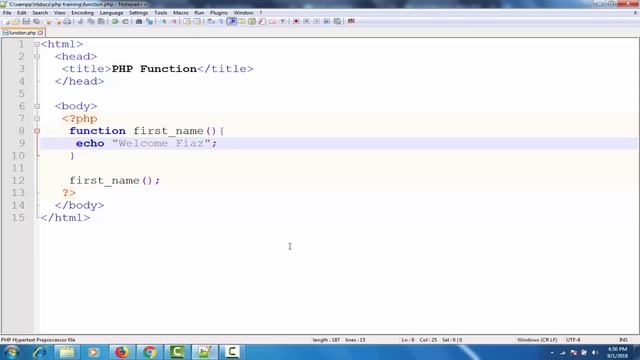Toggle INS/OVR mode in status bar
The width and height of the screenshot is (640, 360).
click(623, 340)
